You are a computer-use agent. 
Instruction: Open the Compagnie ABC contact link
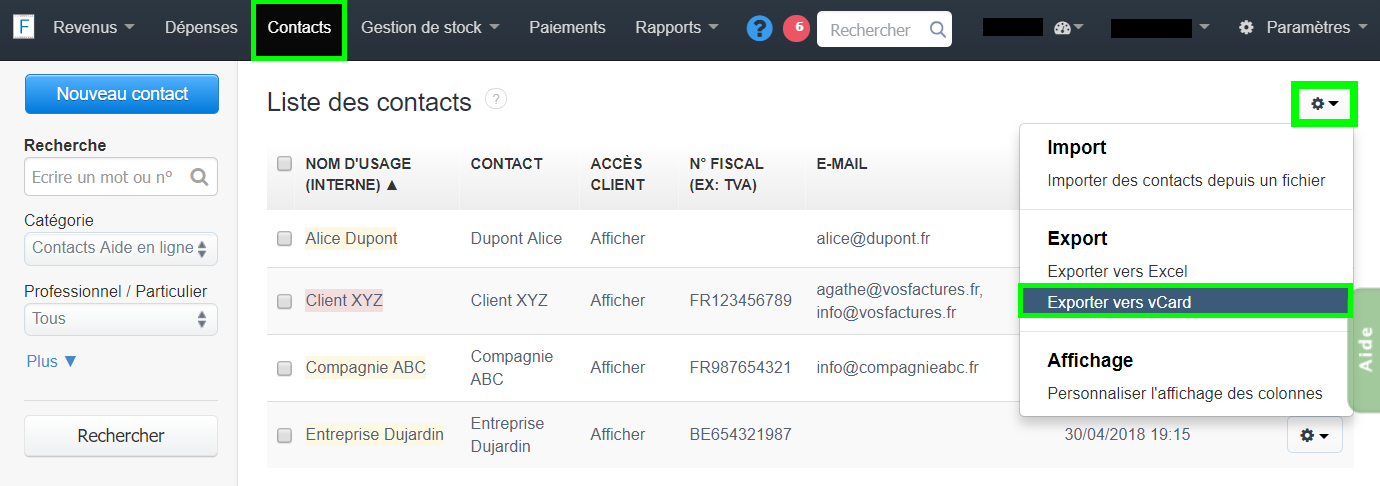pyautogui.click(x=366, y=368)
